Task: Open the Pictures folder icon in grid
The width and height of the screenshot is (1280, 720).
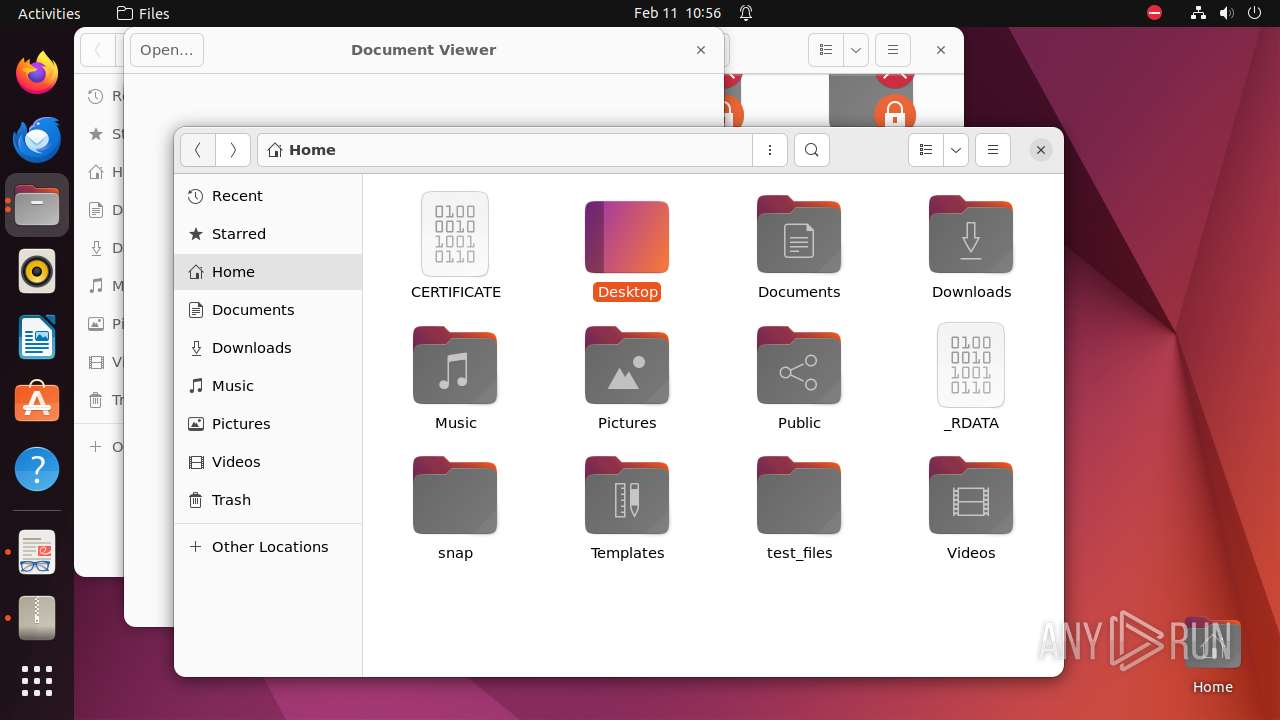Action: point(627,366)
